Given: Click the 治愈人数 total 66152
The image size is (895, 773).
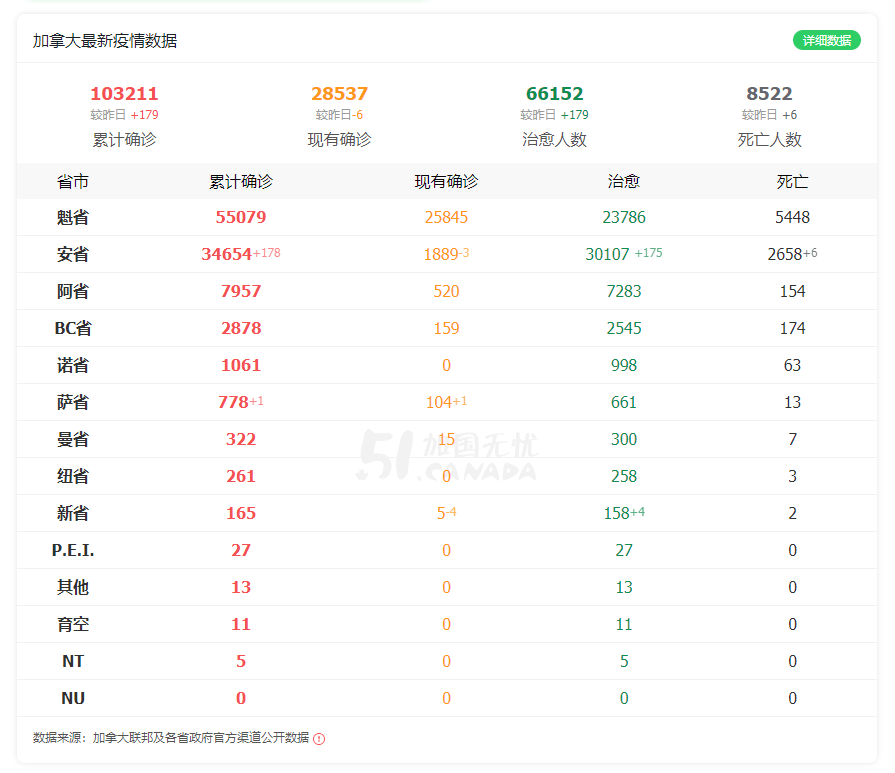Looking at the screenshot, I should [x=554, y=94].
